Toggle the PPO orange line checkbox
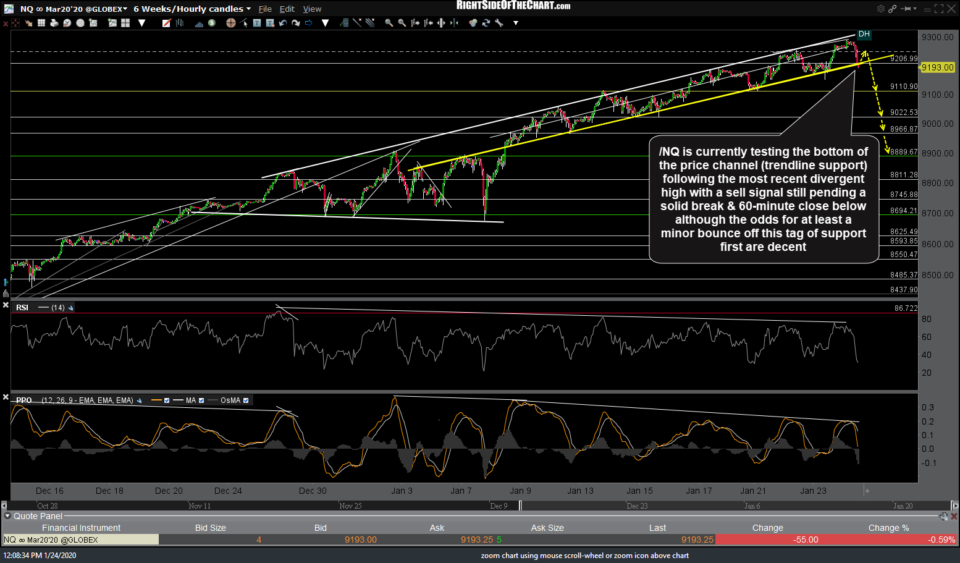 [167, 400]
